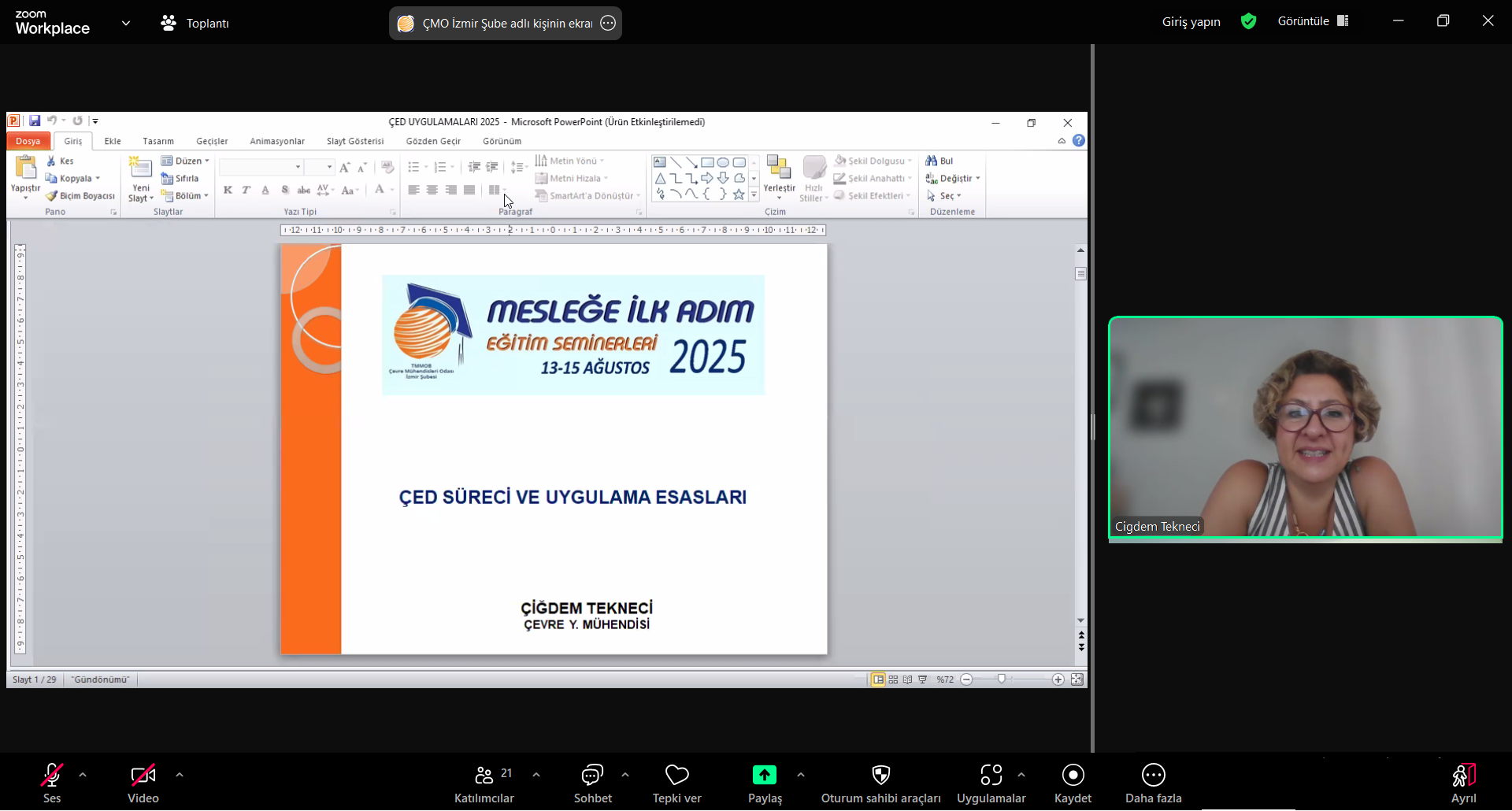Open the Görüntüle view layout menu
Image resolution: width=1512 pixels, height=811 pixels.
[1313, 21]
